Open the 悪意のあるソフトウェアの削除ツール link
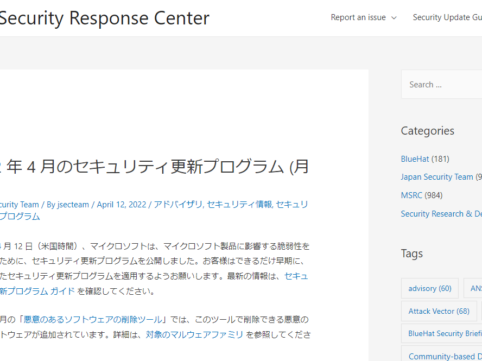 93,320
